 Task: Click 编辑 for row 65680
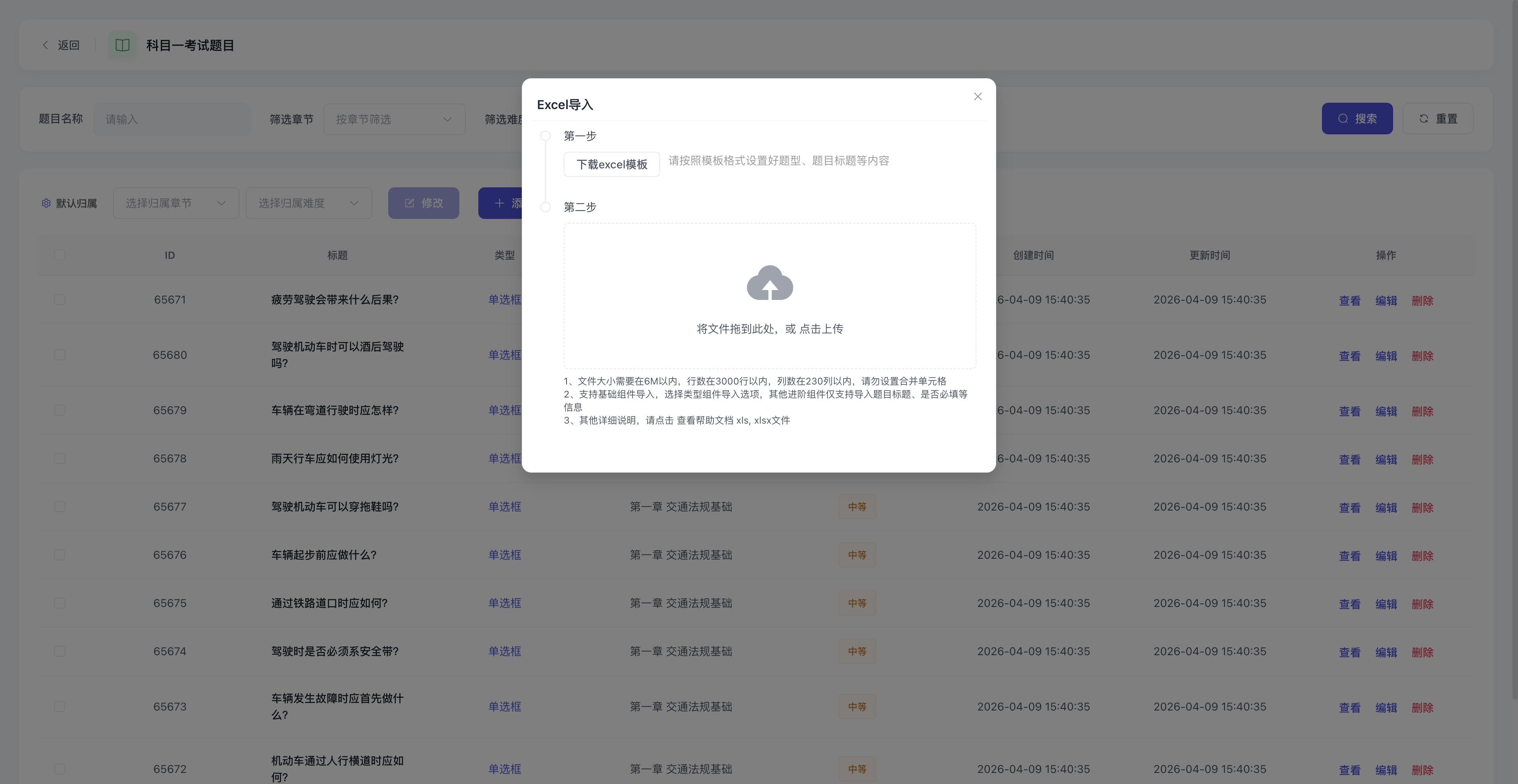pos(1386,356)
